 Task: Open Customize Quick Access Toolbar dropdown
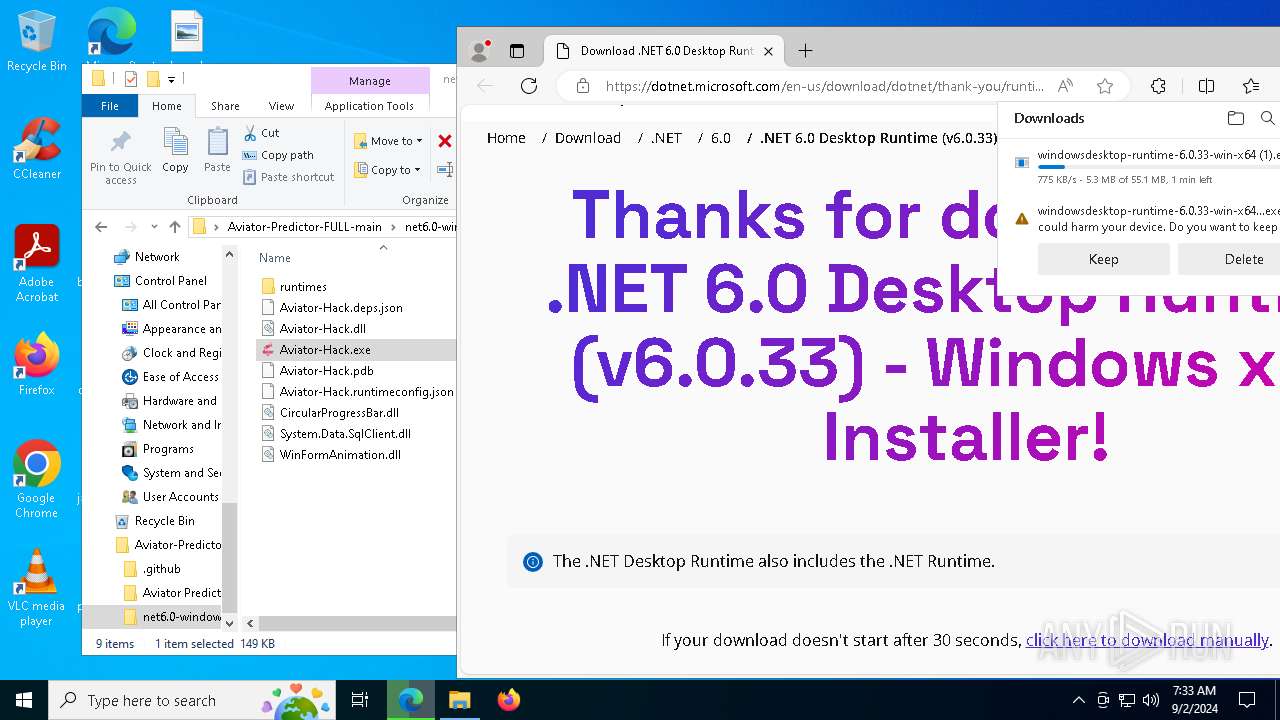pyautogui.click(x=172, y=80)
